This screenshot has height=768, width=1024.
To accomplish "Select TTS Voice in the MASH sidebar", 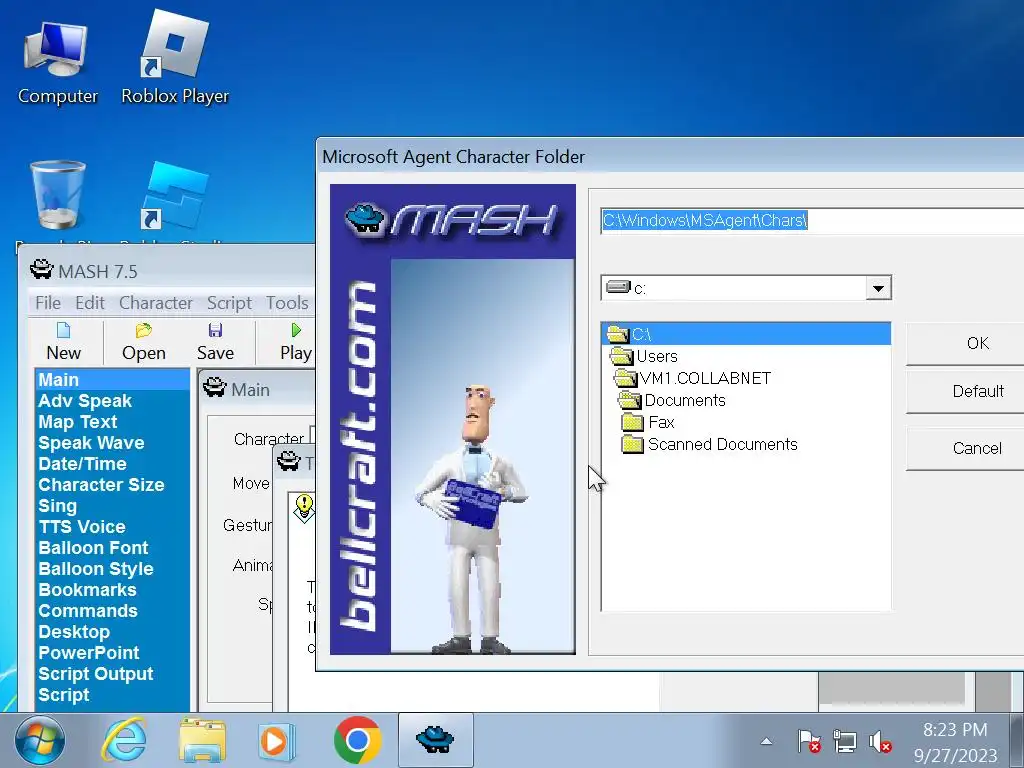I will [x=112, y=526].
